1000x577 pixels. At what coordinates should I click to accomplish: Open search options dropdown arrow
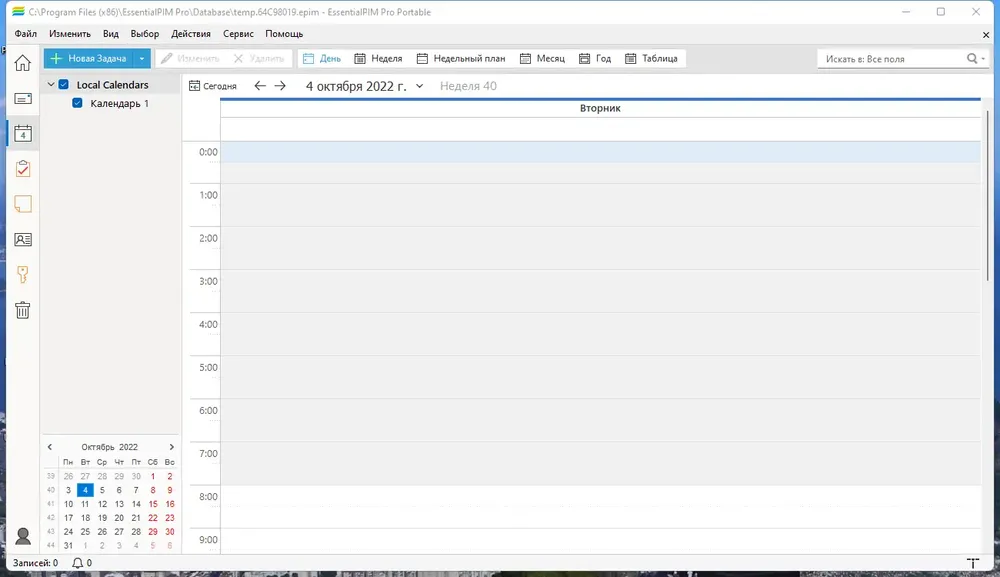point(983,59)
